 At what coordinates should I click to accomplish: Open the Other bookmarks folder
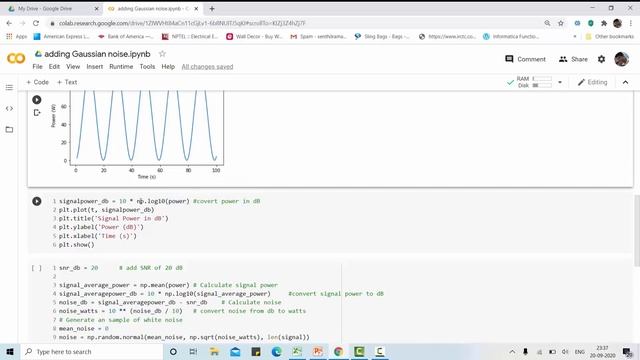tap(610, 36)
